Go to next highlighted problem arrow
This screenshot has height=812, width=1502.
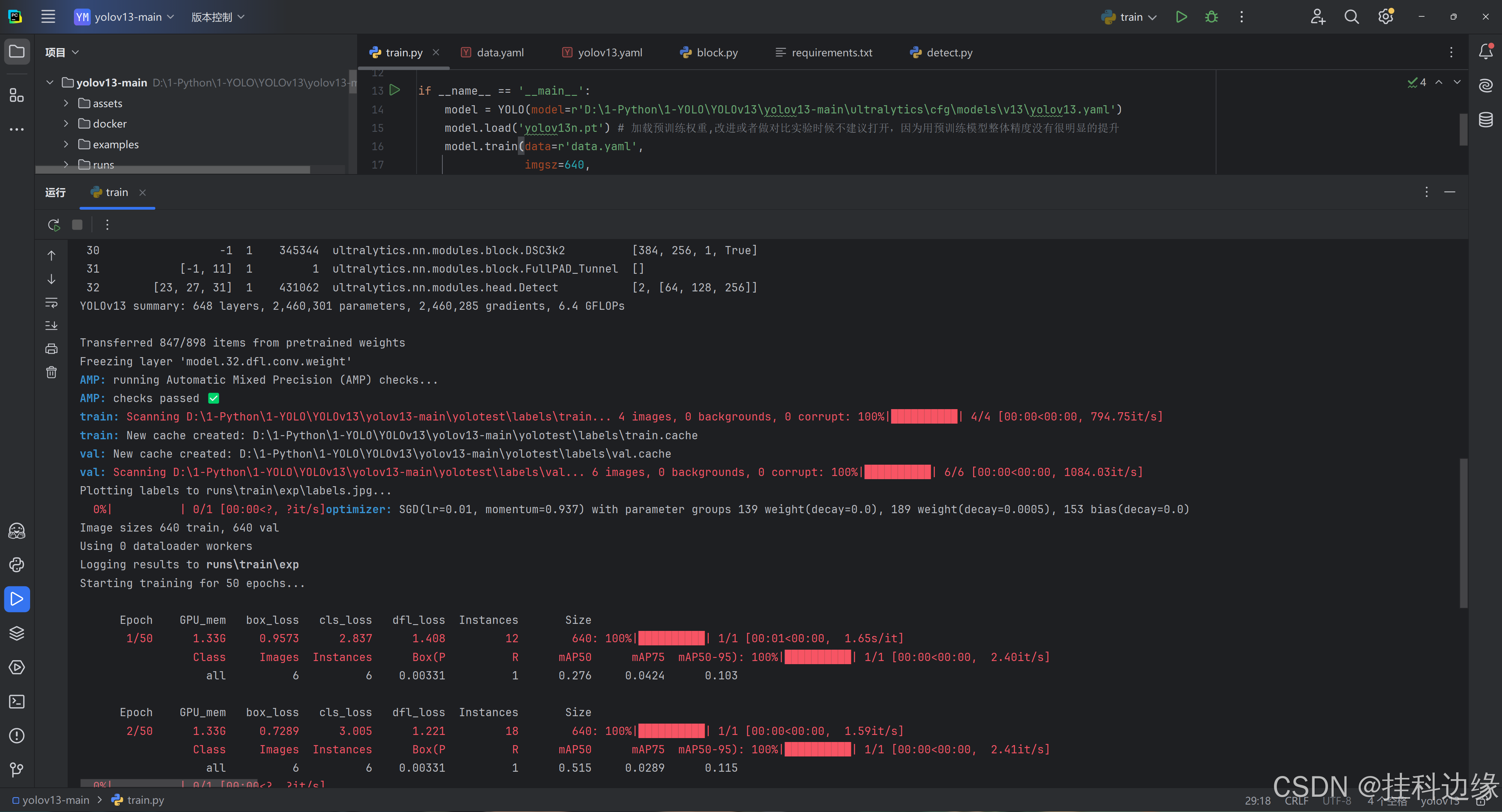tap(1457, 82)
